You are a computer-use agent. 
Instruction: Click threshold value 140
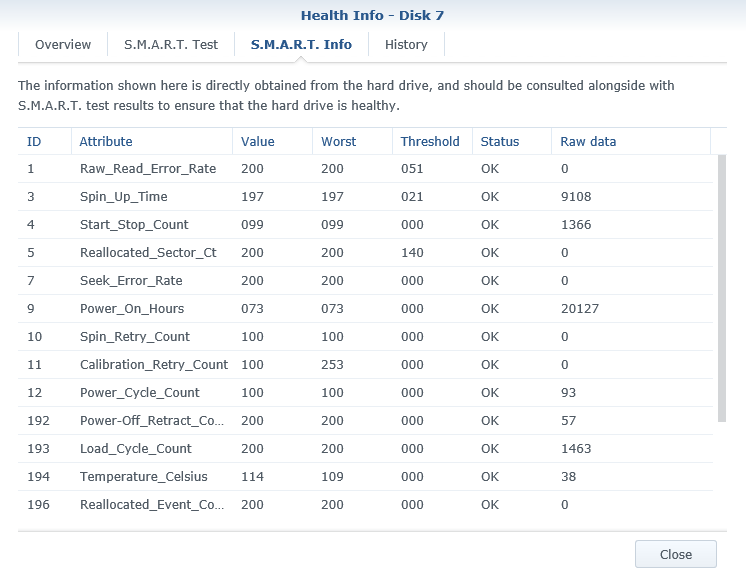(412, 253)
